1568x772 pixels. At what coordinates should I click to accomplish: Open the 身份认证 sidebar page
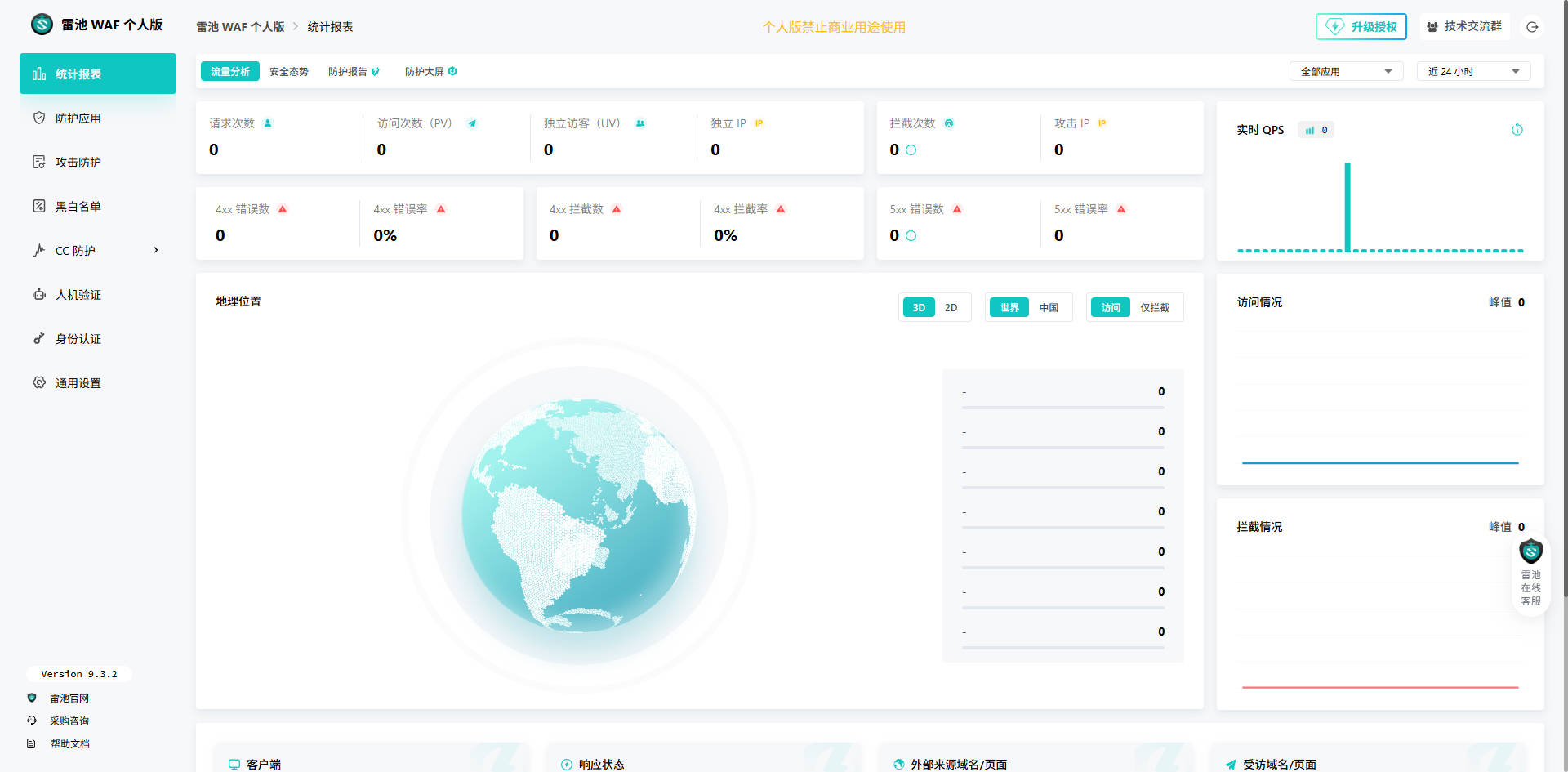(x=98, y=338)
